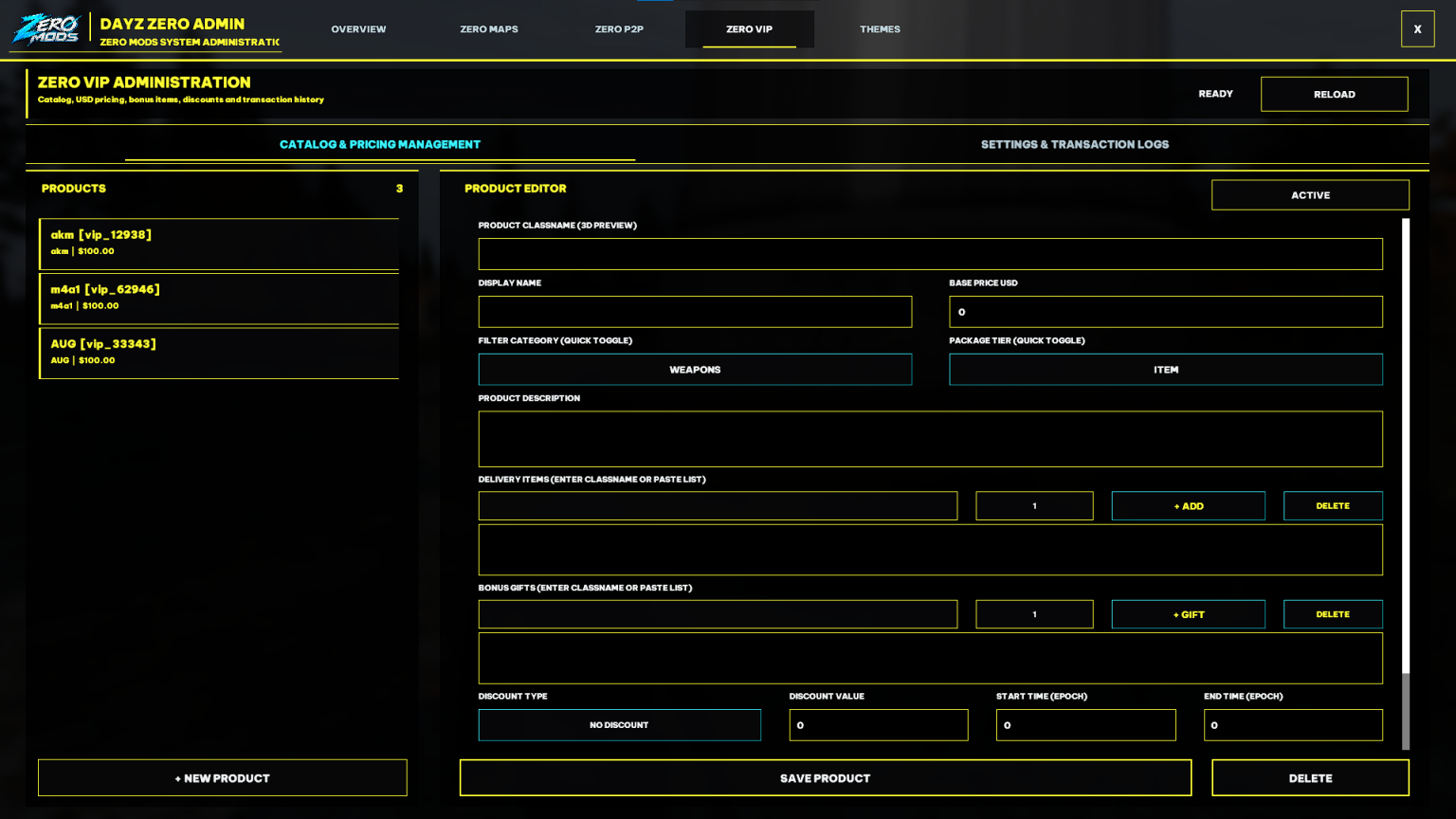Click the Discount Value field

pyautogui.click(x=879, y=725)
